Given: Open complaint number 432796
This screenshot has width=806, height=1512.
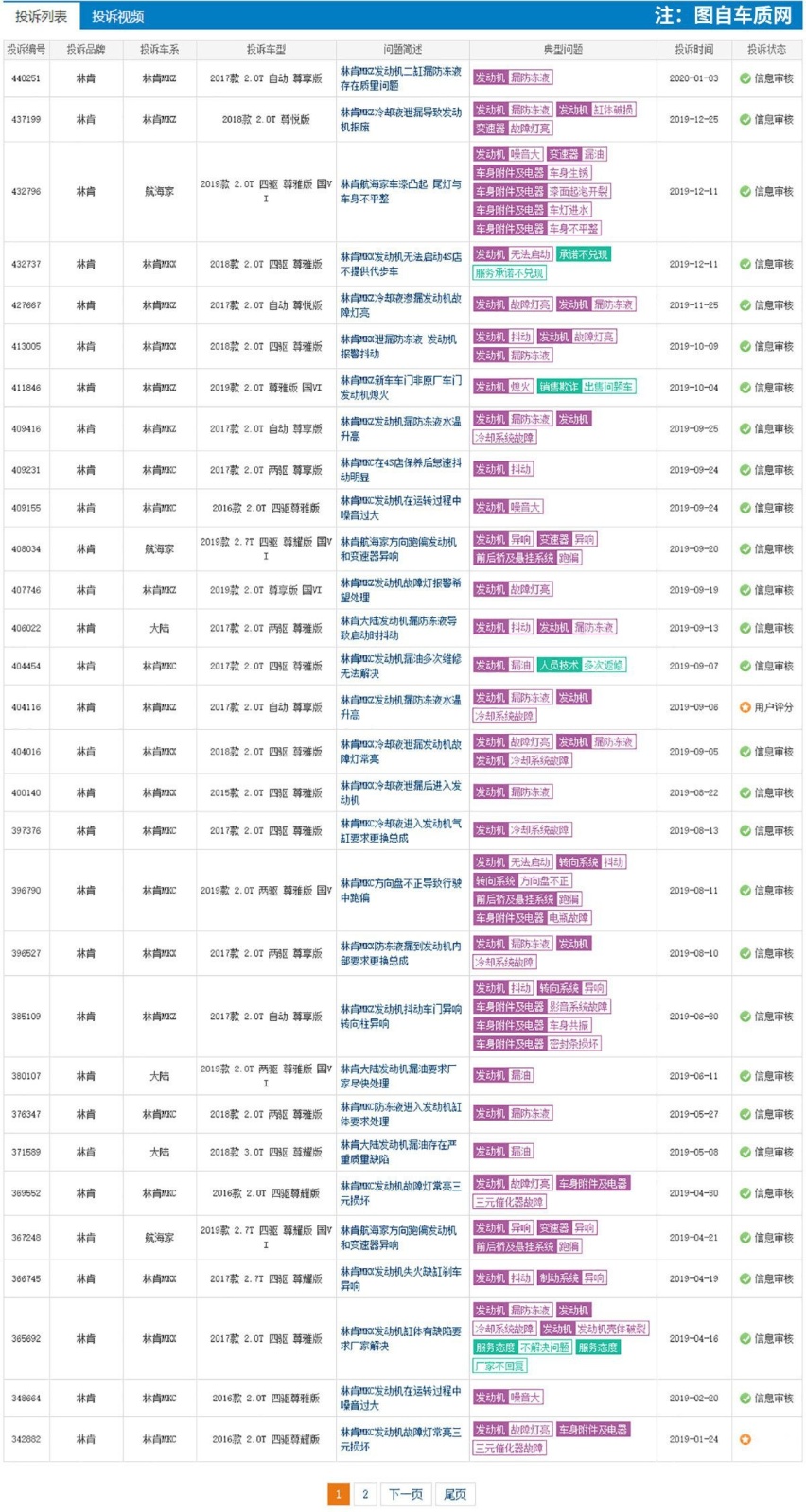Looking at the screenshot, I should tap(26, 192).
